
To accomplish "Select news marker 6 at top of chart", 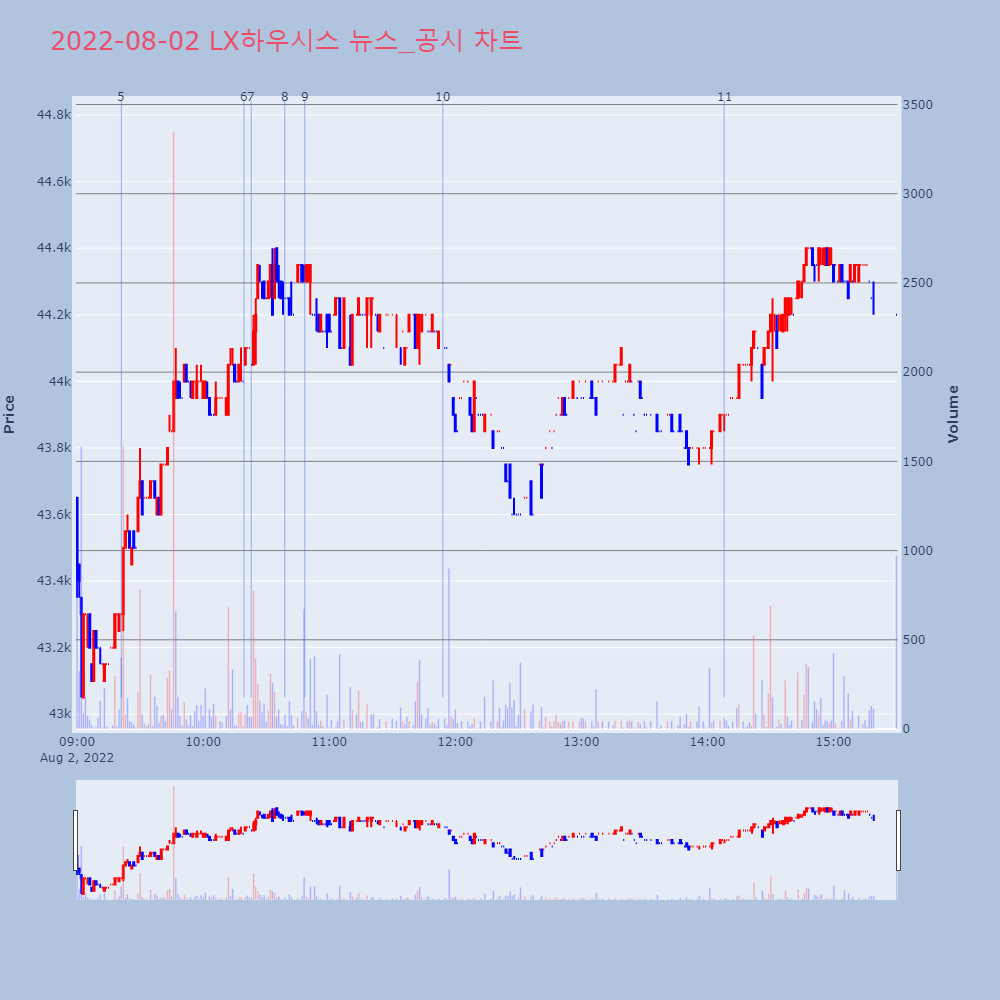I will [x=243, y=97].
